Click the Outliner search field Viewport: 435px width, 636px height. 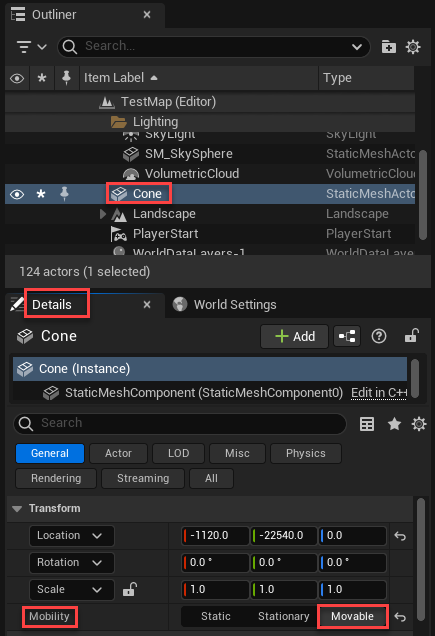[x=213, y=47]
